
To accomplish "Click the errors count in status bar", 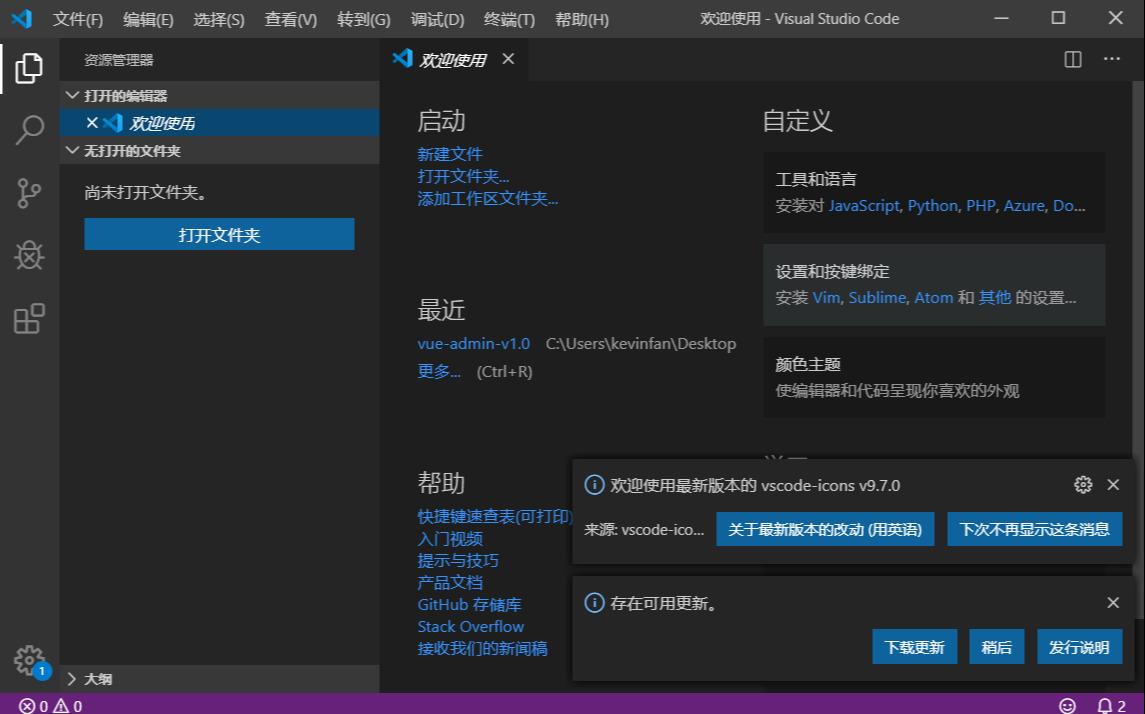I will (34, 706).
